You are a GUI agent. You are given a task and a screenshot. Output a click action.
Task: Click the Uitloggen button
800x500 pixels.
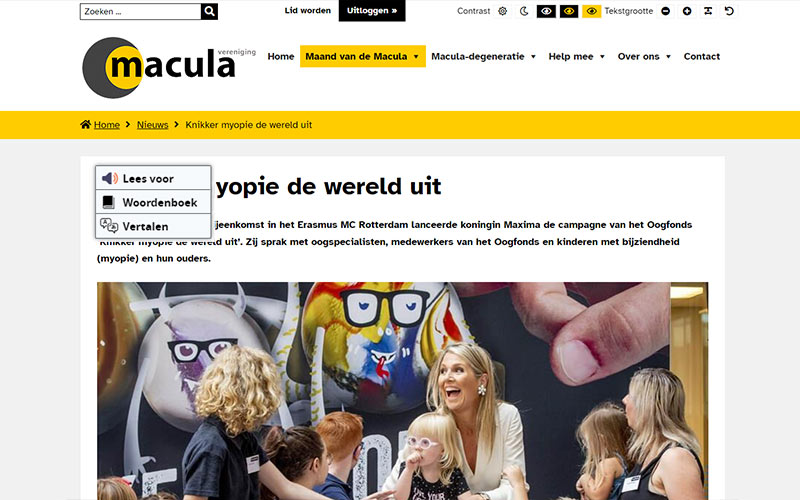pos(372,11)
